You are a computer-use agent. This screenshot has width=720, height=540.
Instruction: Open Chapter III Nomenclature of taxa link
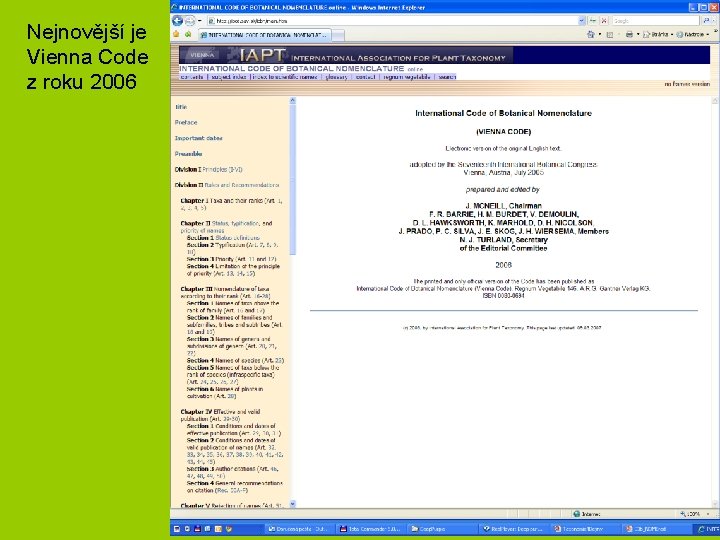[225, 292]
